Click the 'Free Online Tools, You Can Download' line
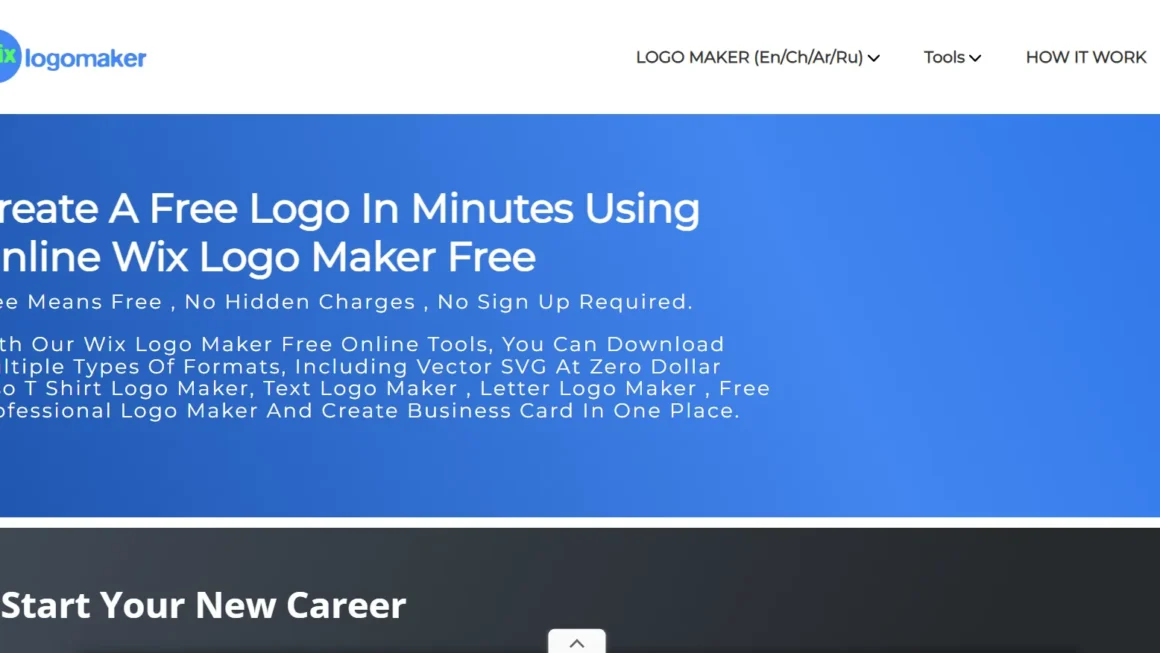 coord(503,345)
